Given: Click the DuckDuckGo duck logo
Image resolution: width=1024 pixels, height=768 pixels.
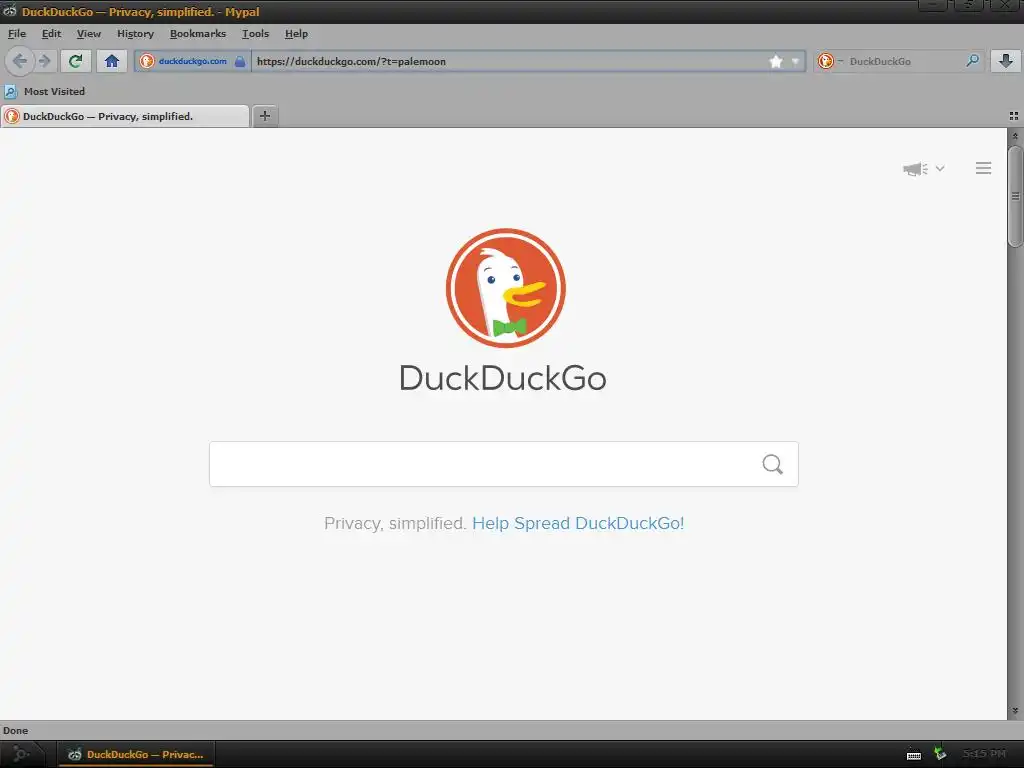Looking at the screenshot, I should click(x=505, y=288).
